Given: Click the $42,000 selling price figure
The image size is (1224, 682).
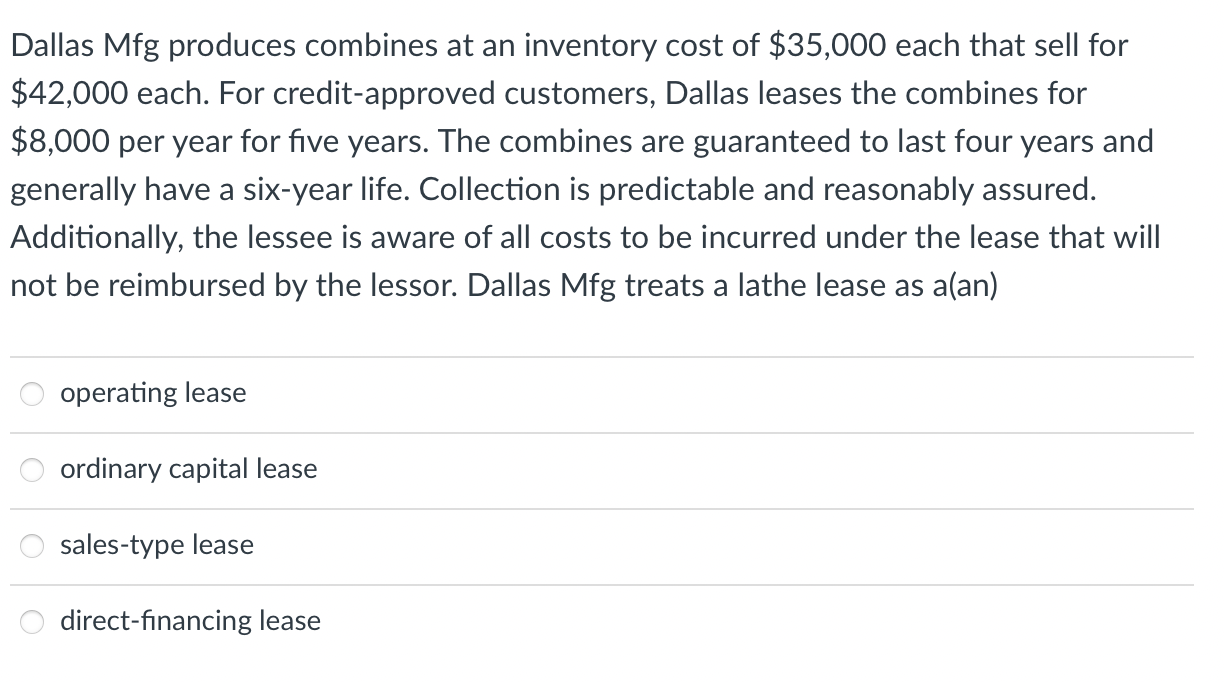Looking at the screenshot, I should coord(68,93).
